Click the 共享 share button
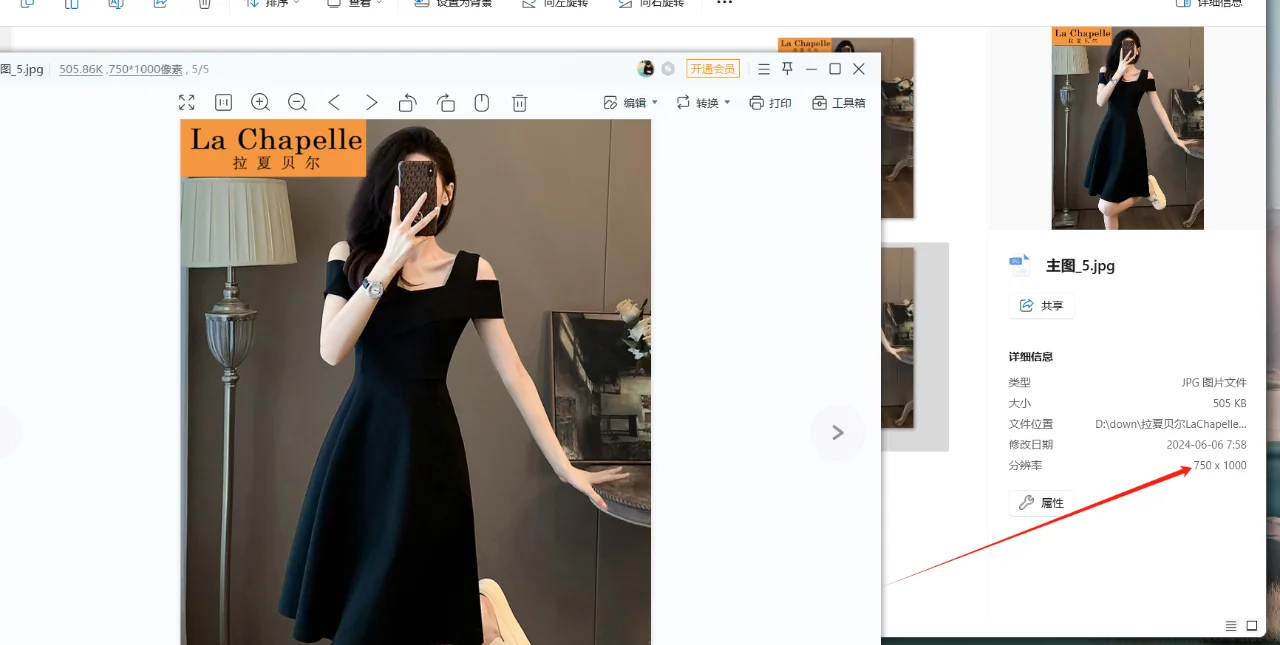 pos(1041,305)
